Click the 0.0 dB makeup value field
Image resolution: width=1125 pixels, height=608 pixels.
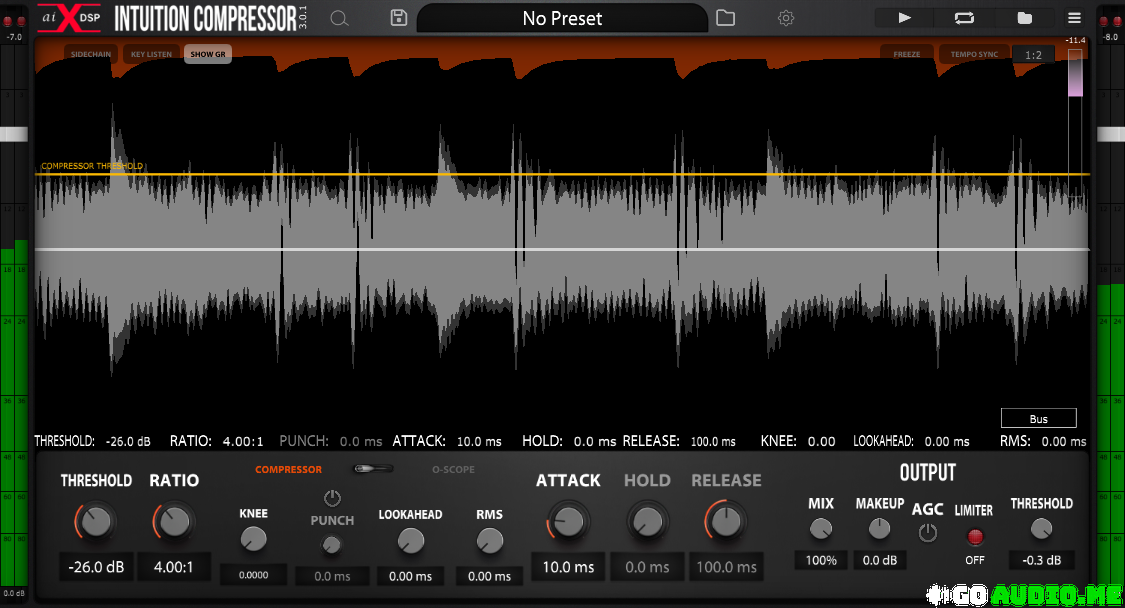point(880,560)
